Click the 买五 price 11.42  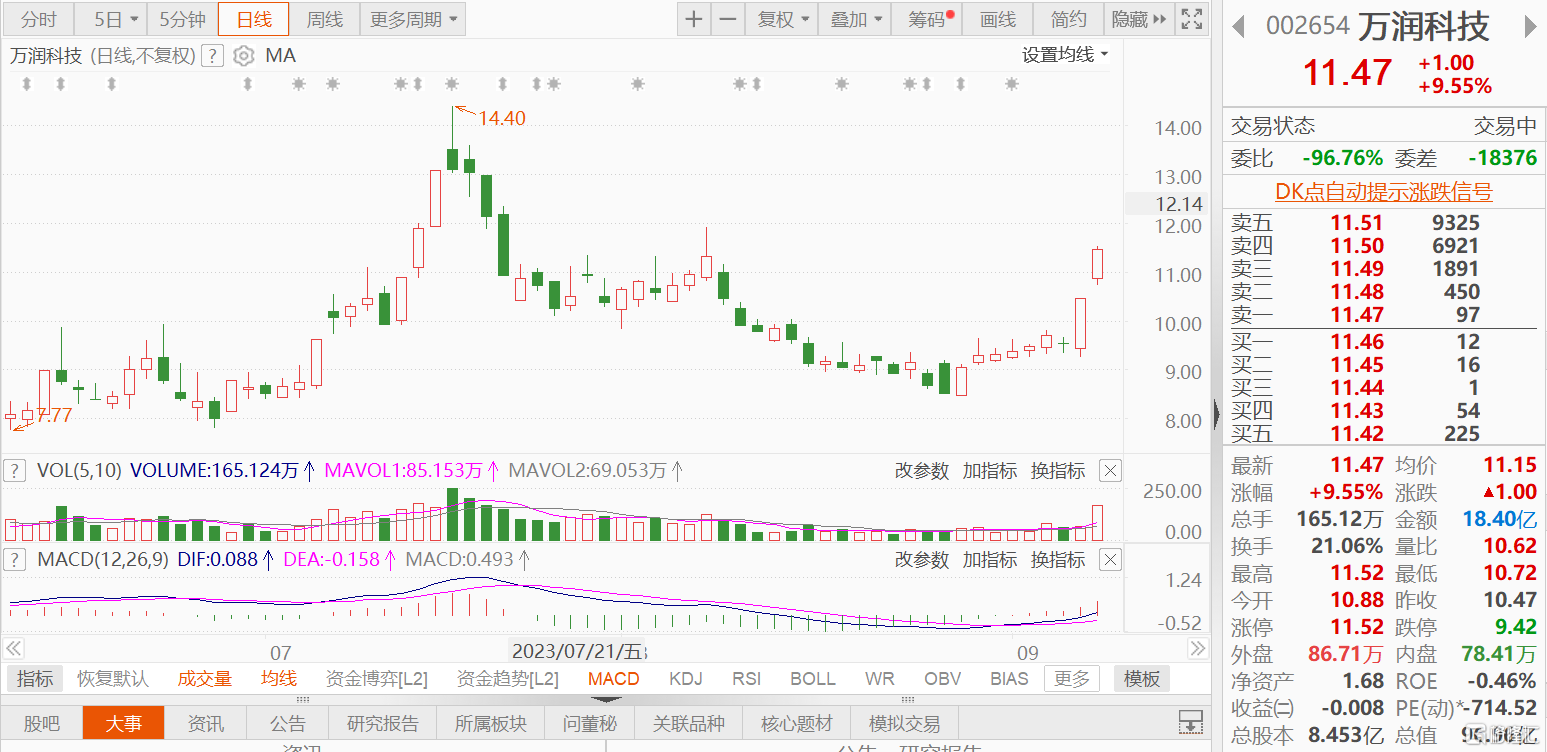pos(1357,434)
